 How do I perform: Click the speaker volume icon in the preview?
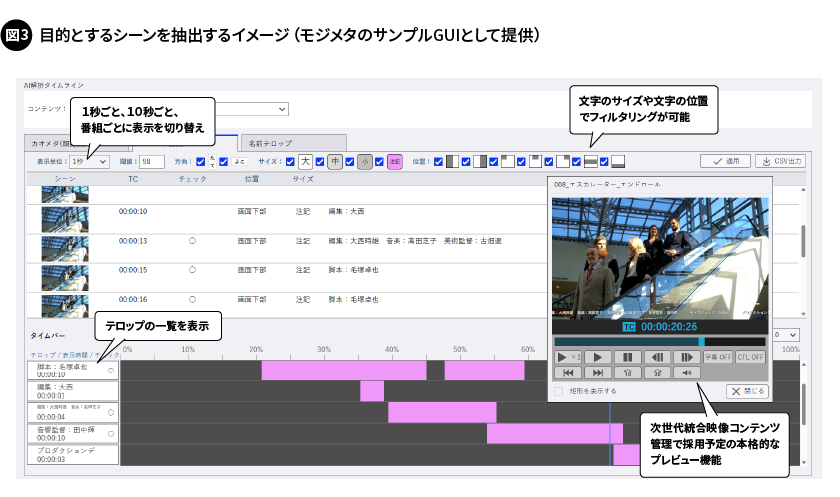[688, 373]
